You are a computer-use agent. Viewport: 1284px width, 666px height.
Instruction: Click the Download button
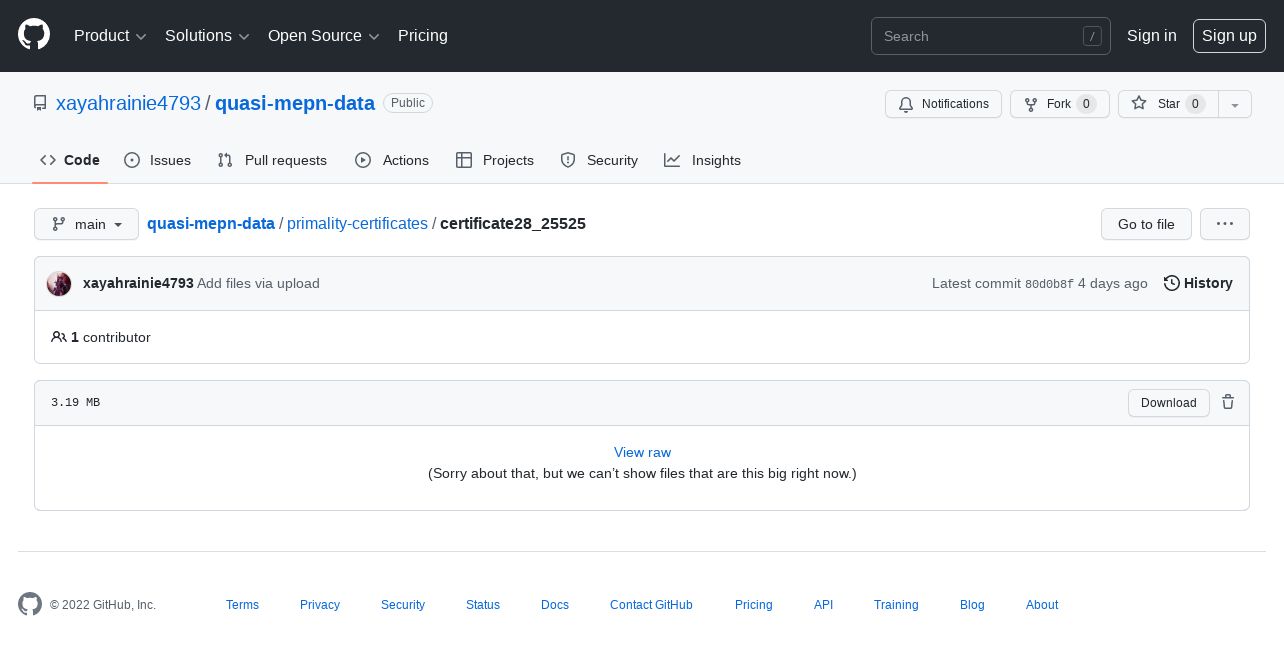click(x=1169, y=403)
